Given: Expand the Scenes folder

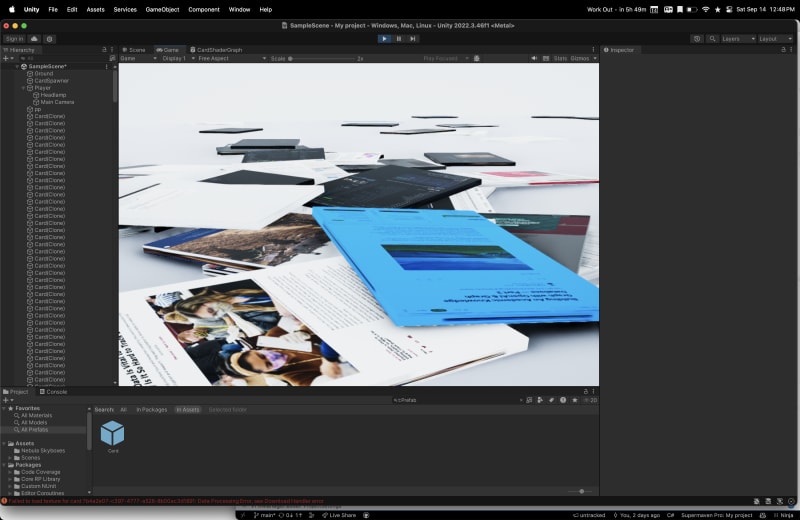Looking at the screenshot, I should (x=10, y=458).
